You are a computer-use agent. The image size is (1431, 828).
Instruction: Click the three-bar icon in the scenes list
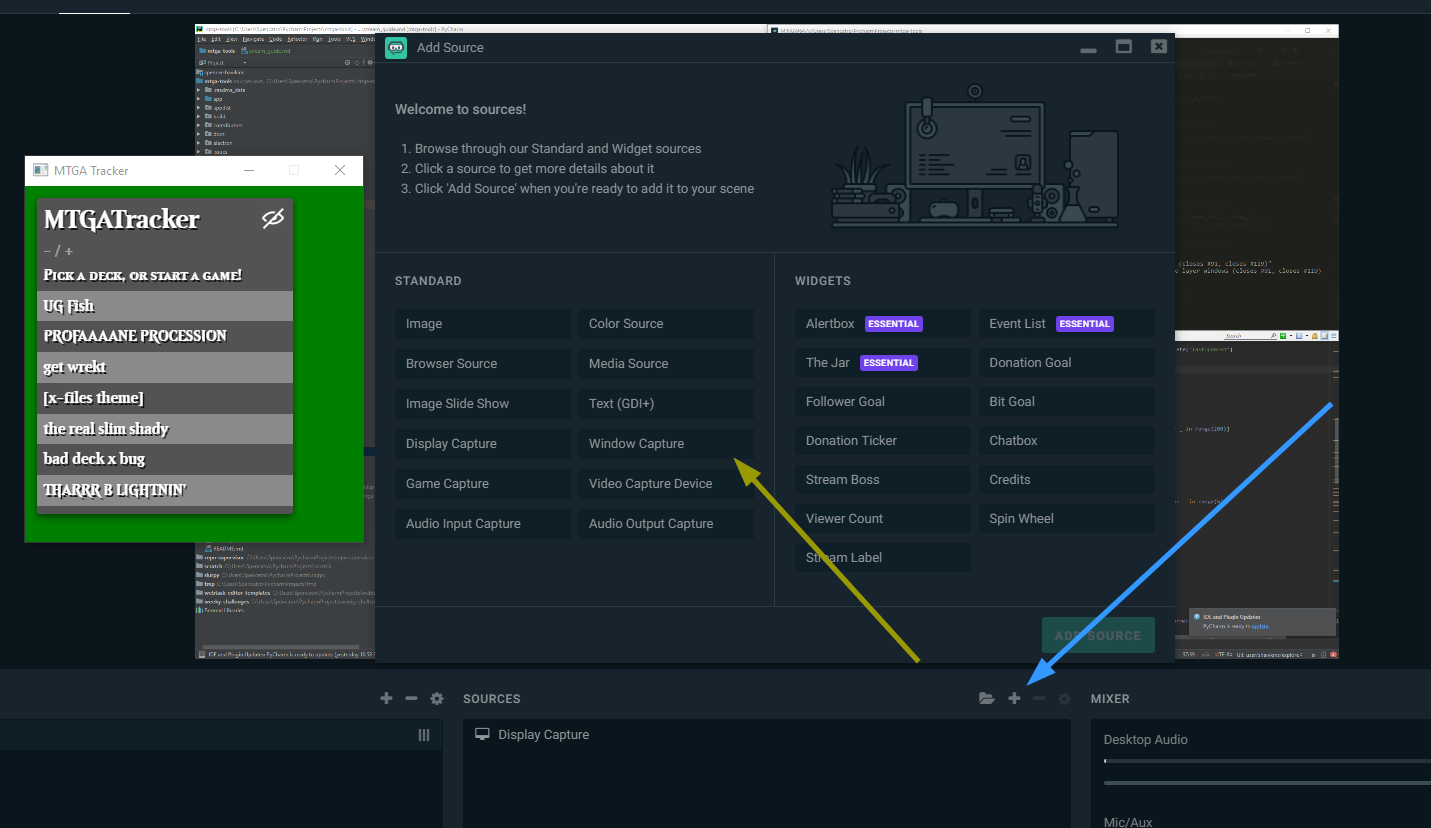(x=424, y=735)
